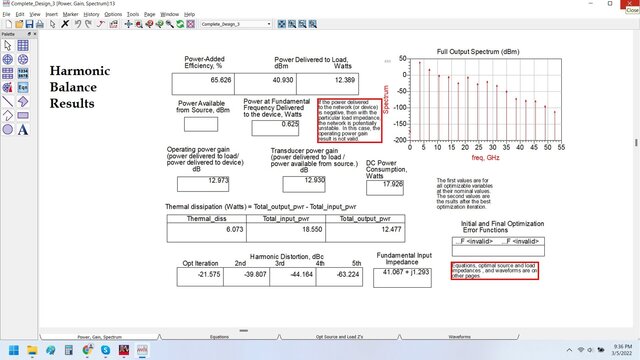The image size is (640, 360).
Task: Select the Harmonic Balance Results title text
Action: [x=80, y=87]
